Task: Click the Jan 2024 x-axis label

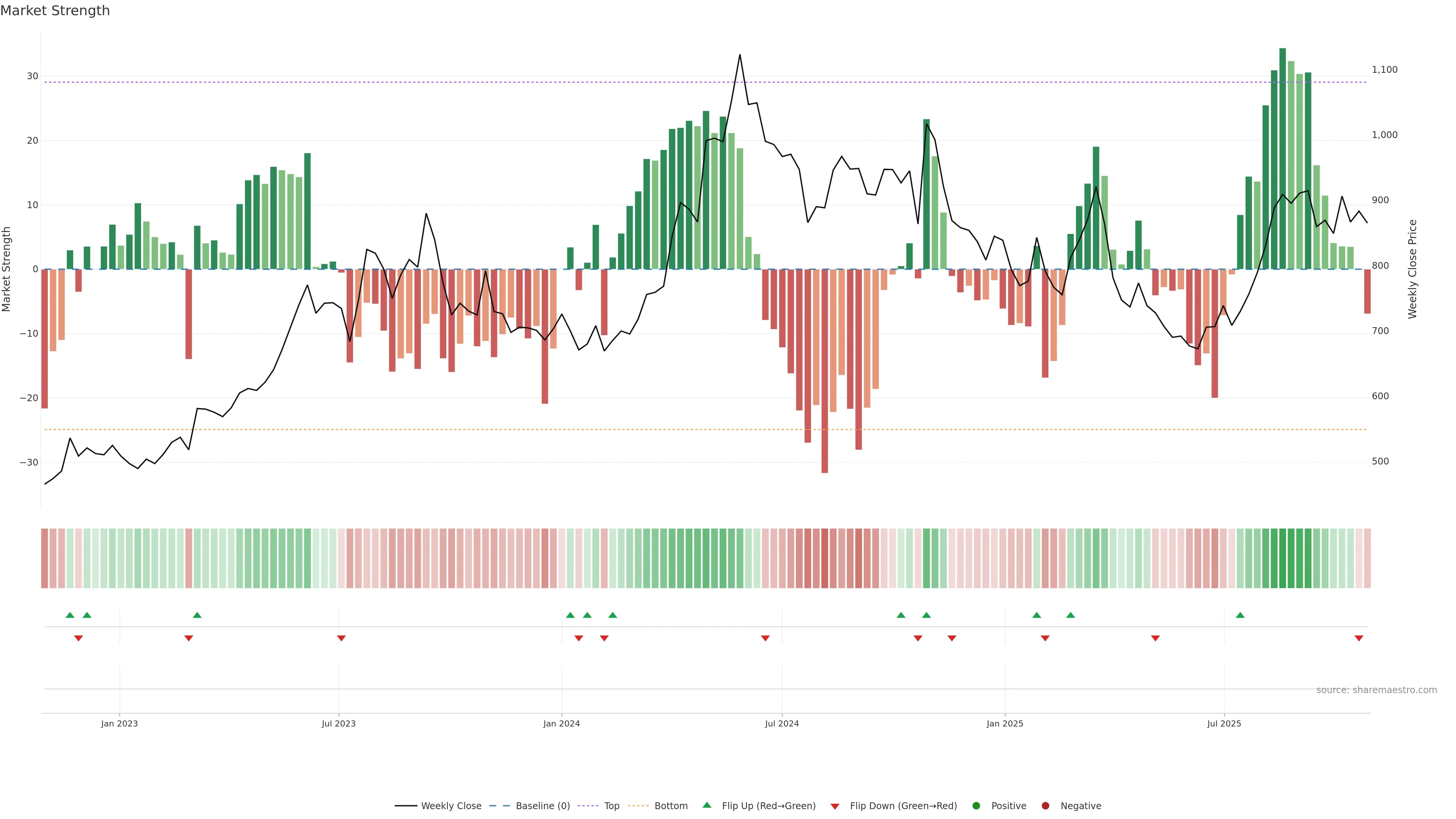Action: coord(561,723)
